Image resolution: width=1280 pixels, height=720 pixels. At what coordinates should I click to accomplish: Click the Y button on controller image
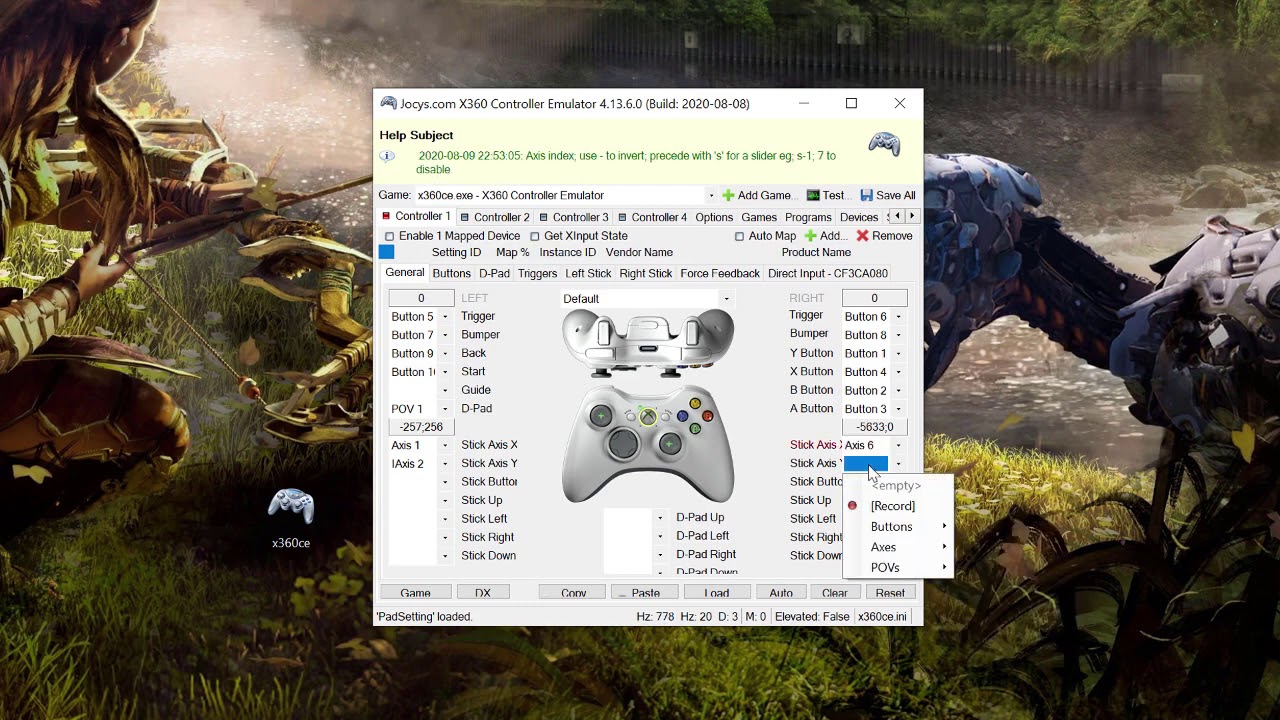[695, 404]
